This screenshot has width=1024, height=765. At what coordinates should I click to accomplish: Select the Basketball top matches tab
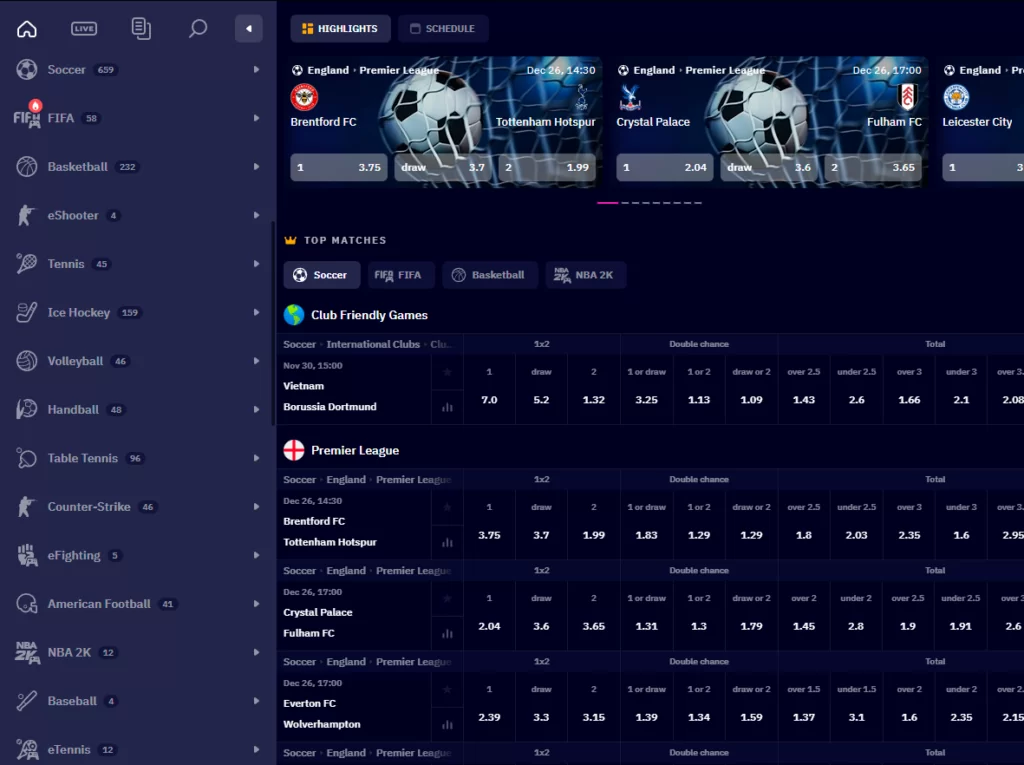coord(490,275)
